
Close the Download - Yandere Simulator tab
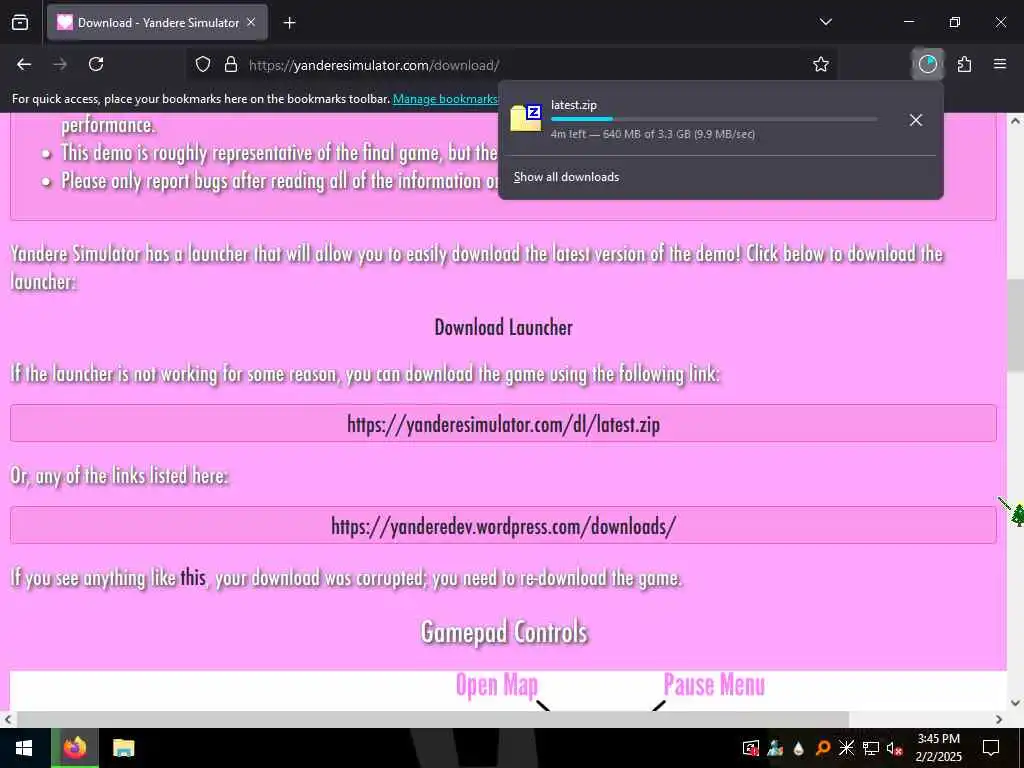click(251, 22)
